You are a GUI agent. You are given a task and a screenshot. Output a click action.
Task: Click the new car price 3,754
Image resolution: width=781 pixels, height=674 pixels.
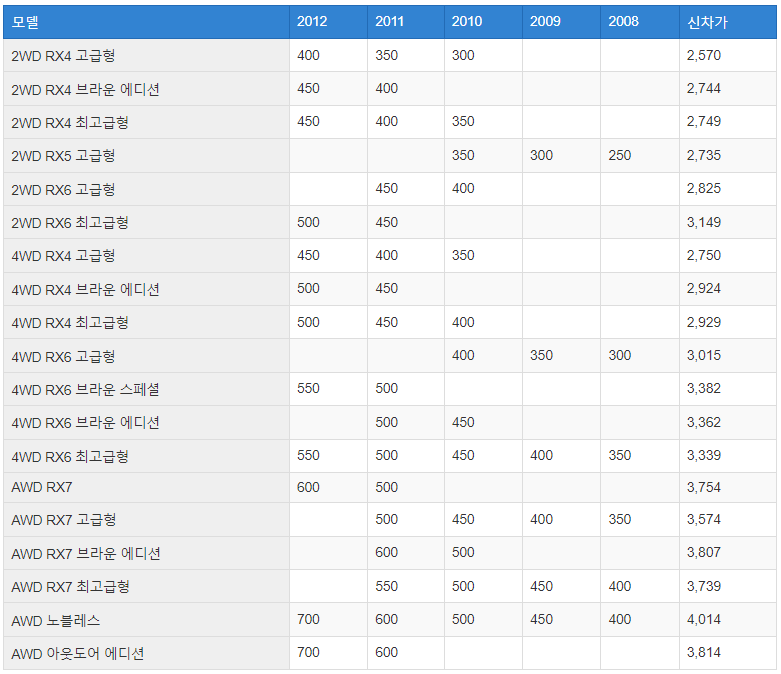coord(704,487)
